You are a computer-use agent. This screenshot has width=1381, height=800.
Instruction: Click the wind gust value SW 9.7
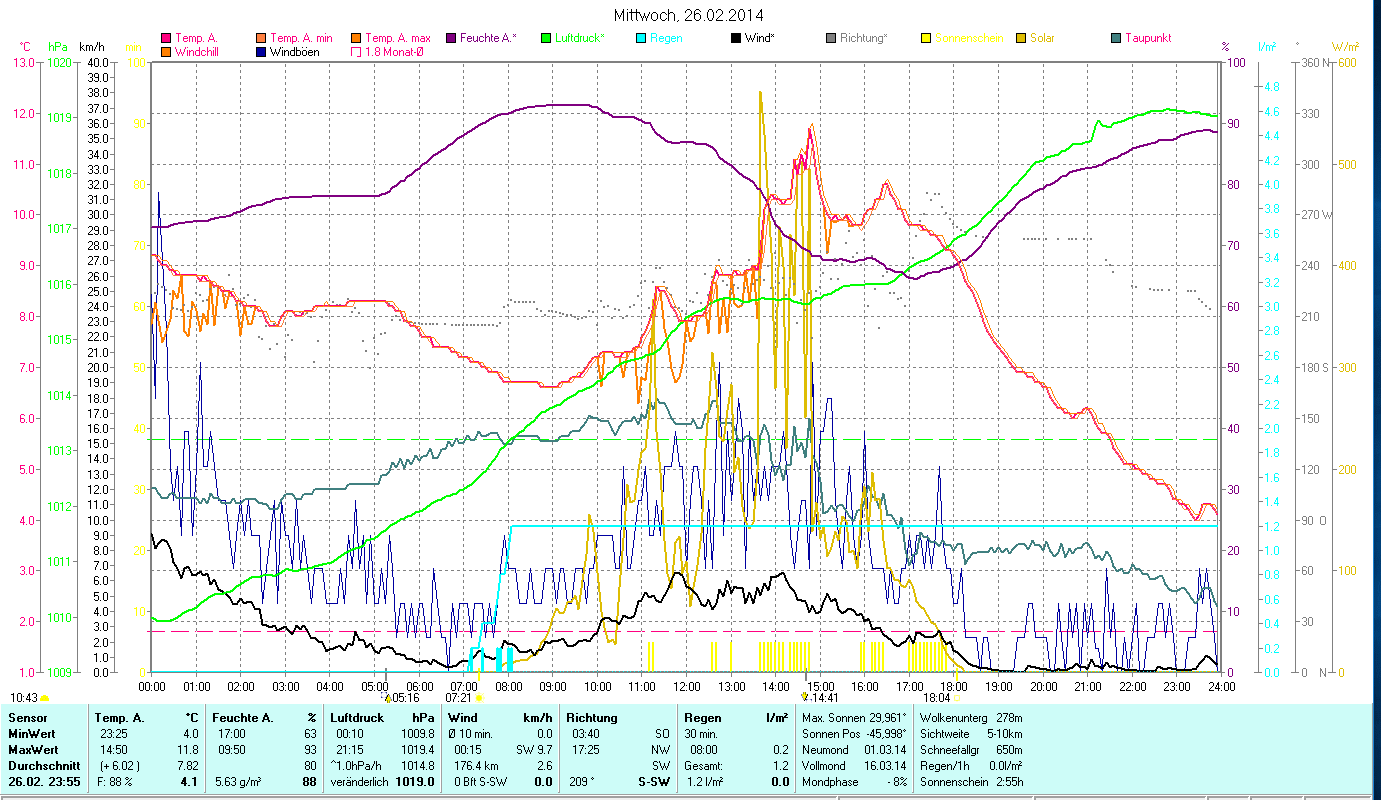pyautogui.click(x=535, y=750)
